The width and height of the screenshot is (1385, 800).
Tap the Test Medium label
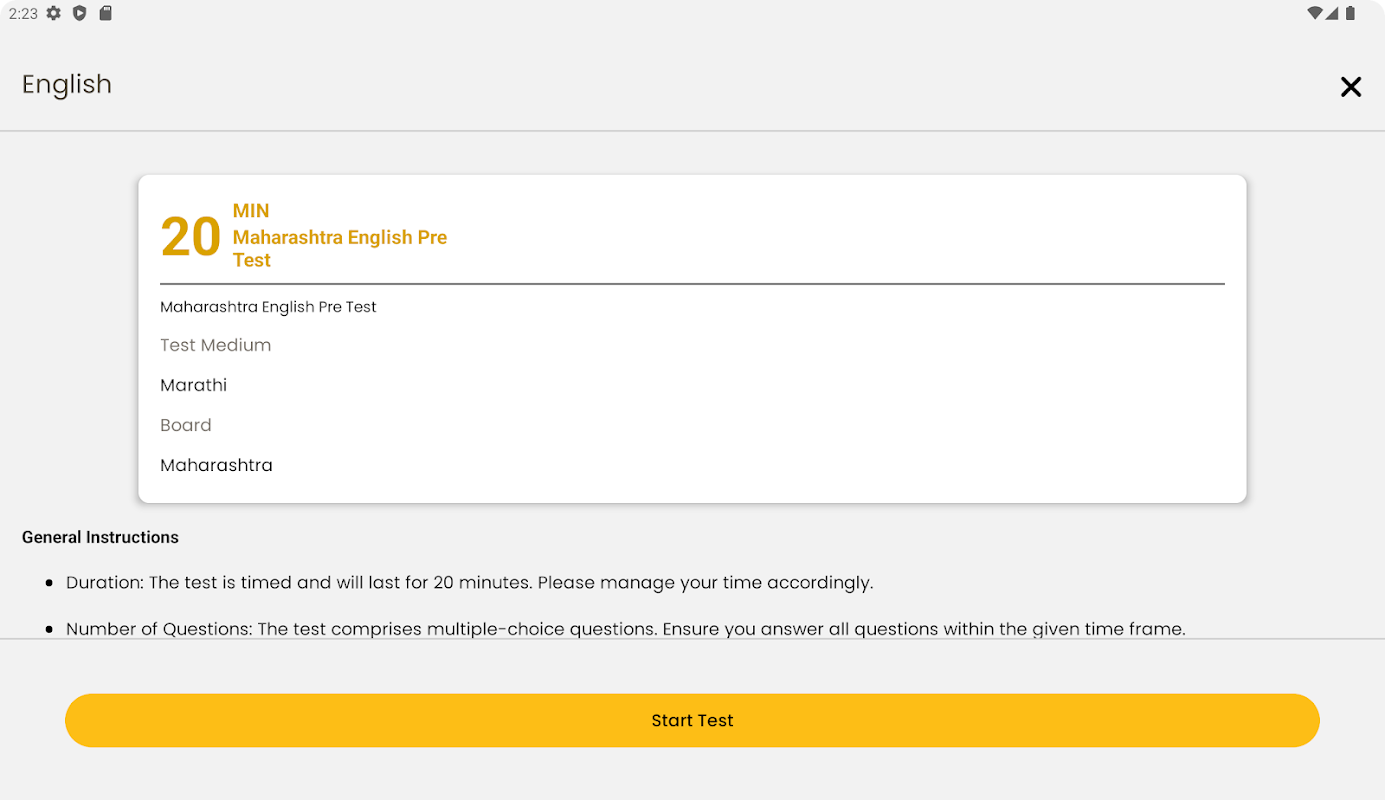[215, 345]
